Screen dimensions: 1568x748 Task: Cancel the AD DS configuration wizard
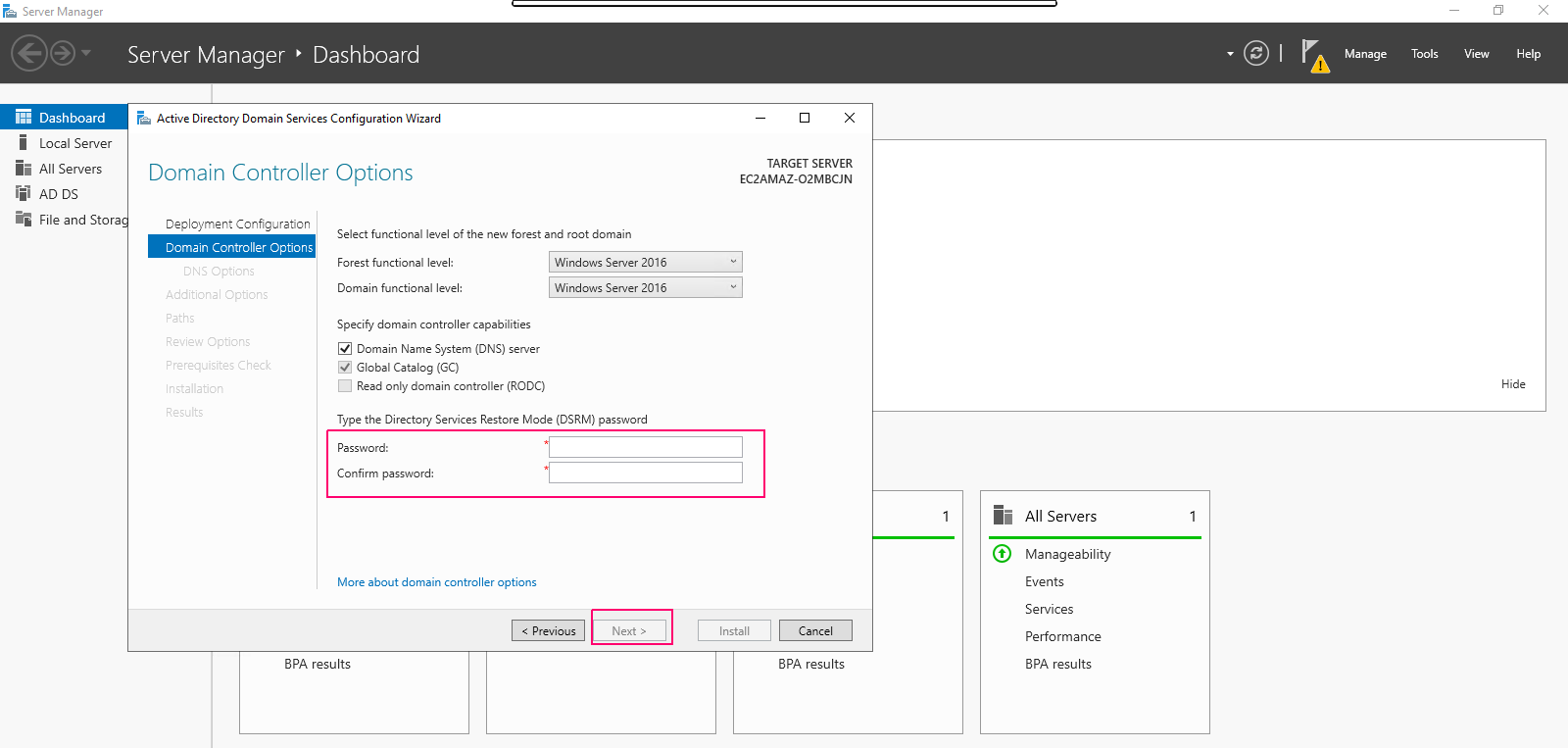pyautogui.click(x=815, y=630)
